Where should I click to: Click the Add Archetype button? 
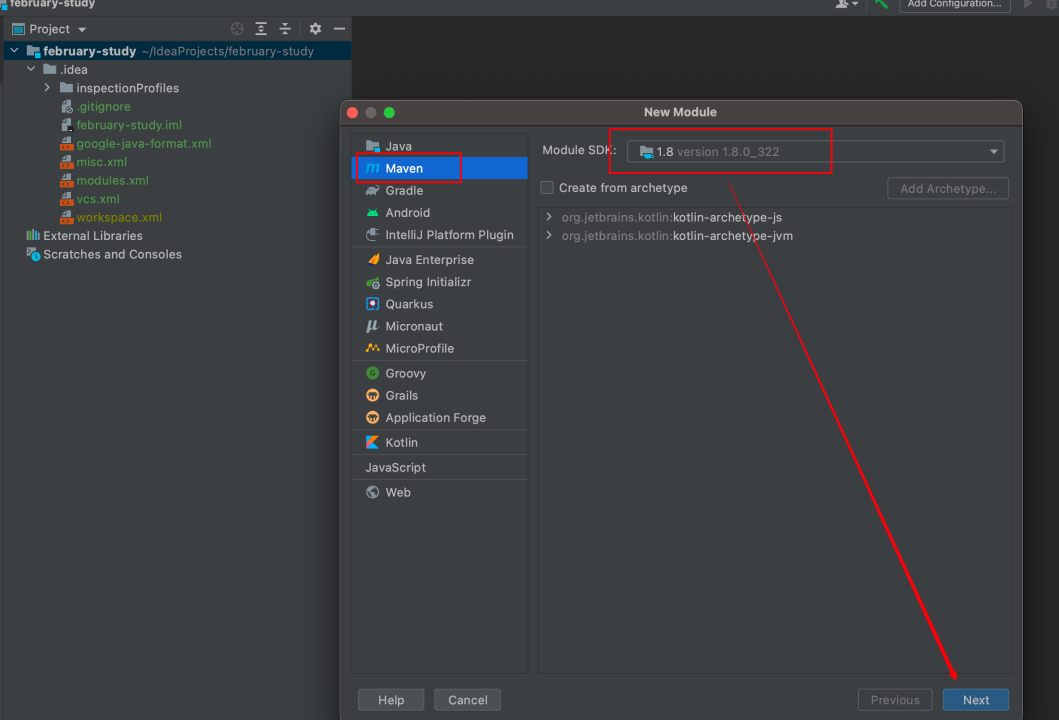coord(948,188)
